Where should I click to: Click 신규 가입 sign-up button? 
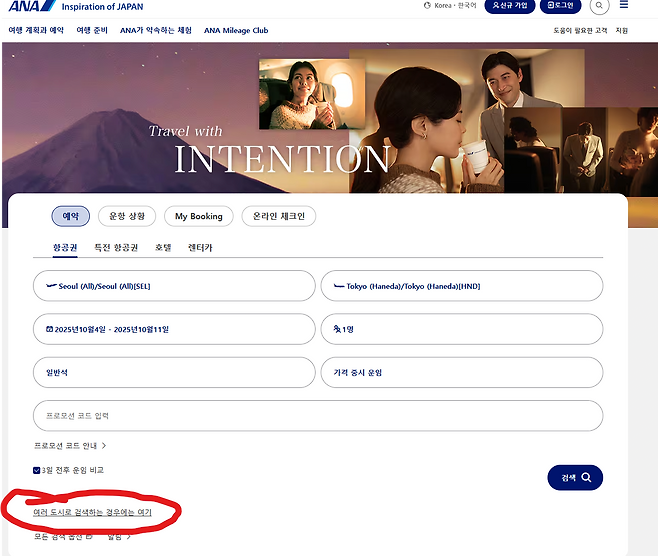tap(510, 5)
